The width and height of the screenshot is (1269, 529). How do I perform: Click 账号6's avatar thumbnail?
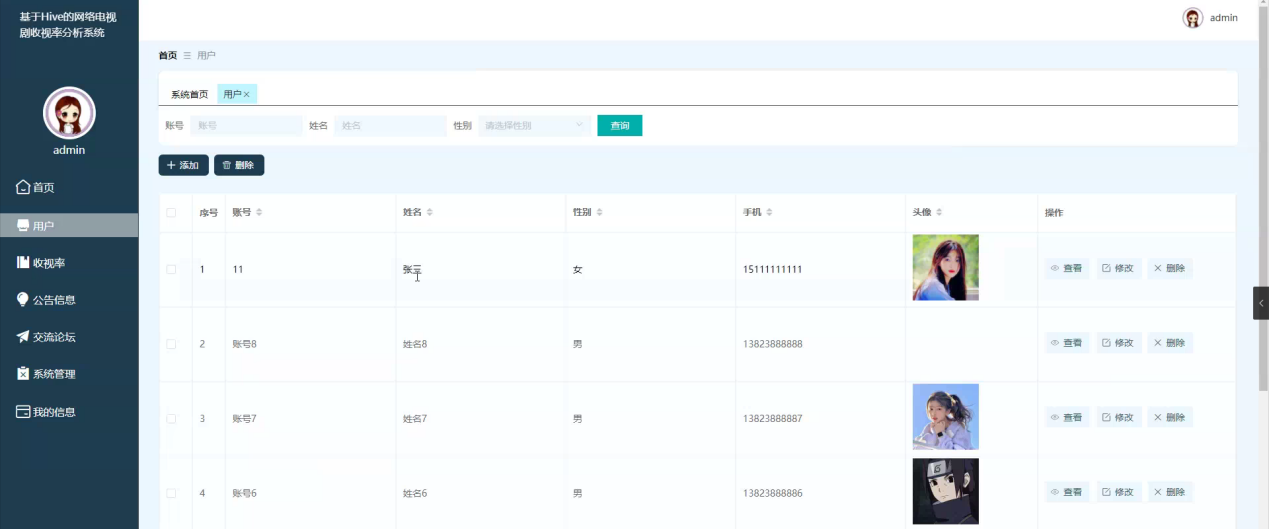click(945, 492)
